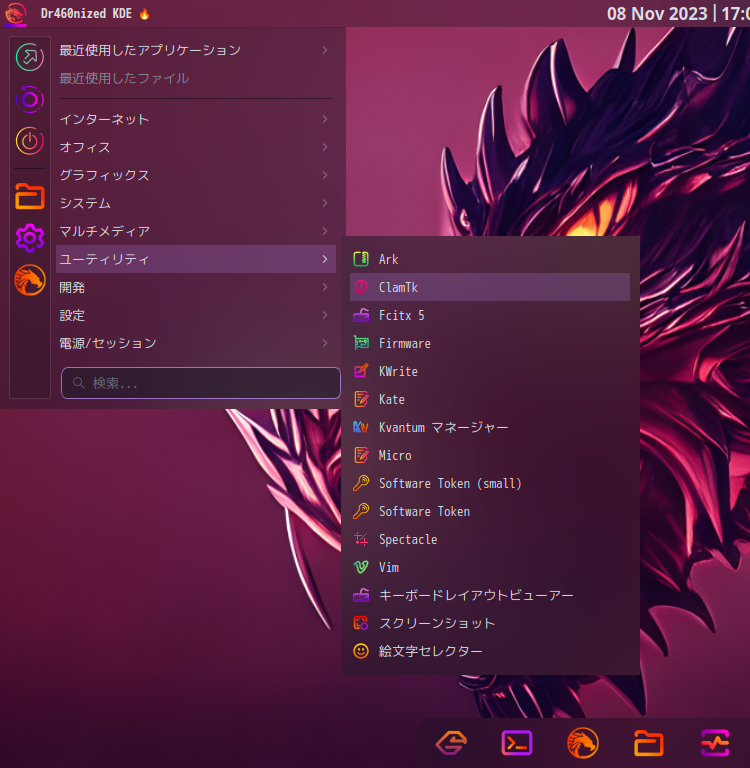Click the orange arrow dock icon
750x768 pixels.
click(x=451, y=743)
